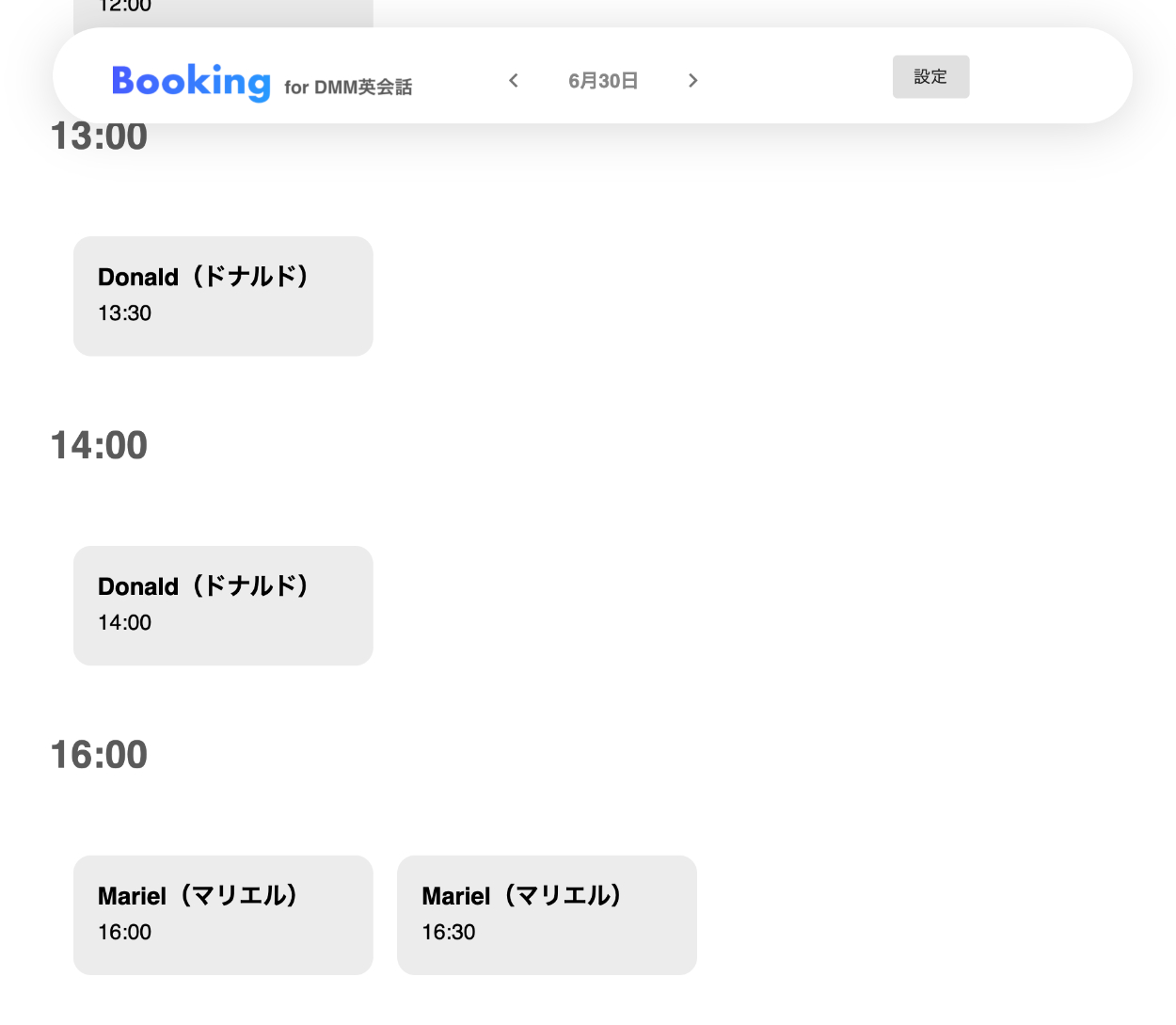Click the 16:00 hour section heading
This screenshot has width=1176, height=1025.
pyautogui.click(x=99, y=755)
